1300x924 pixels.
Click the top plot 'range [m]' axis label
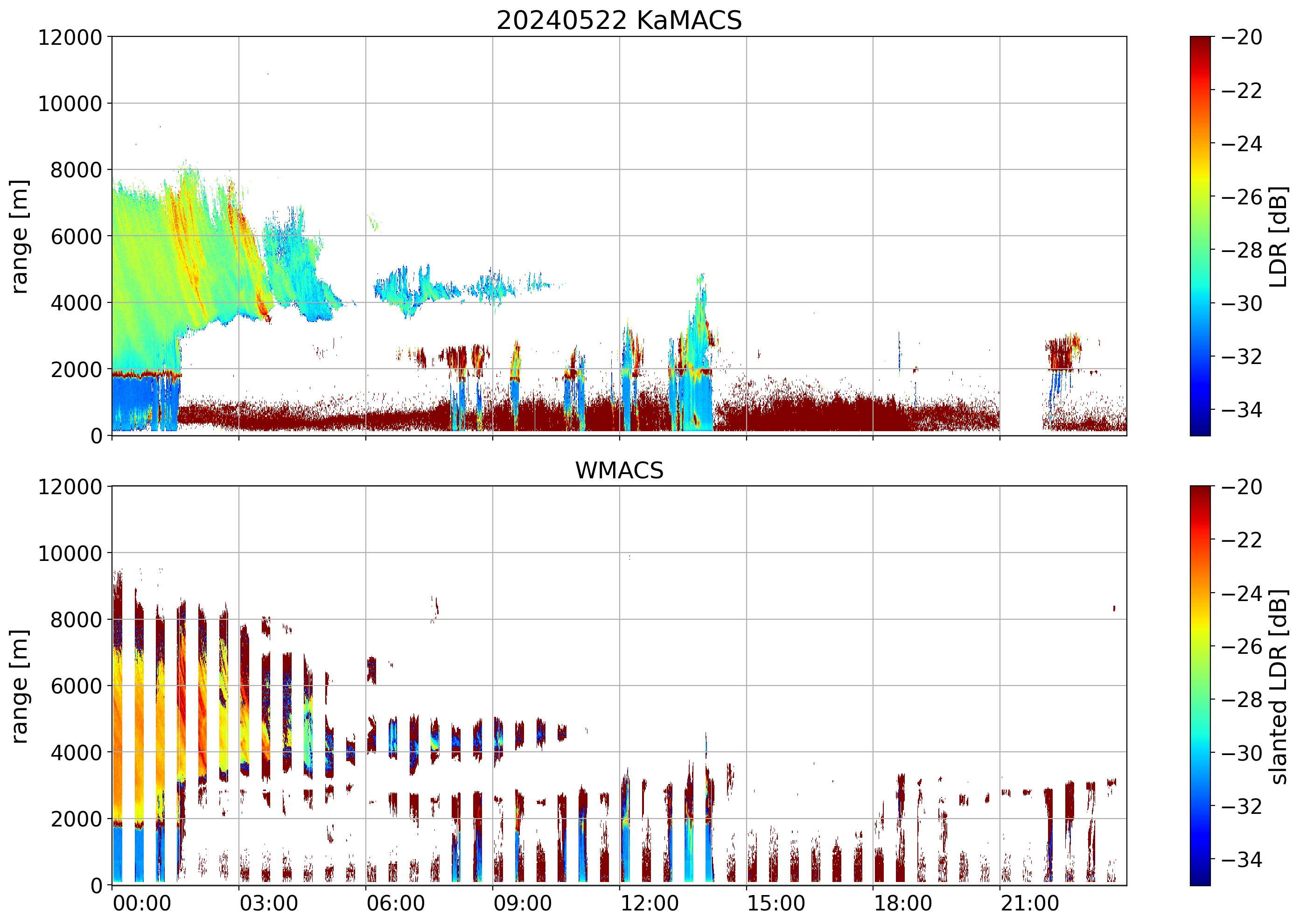pos(19,236)
